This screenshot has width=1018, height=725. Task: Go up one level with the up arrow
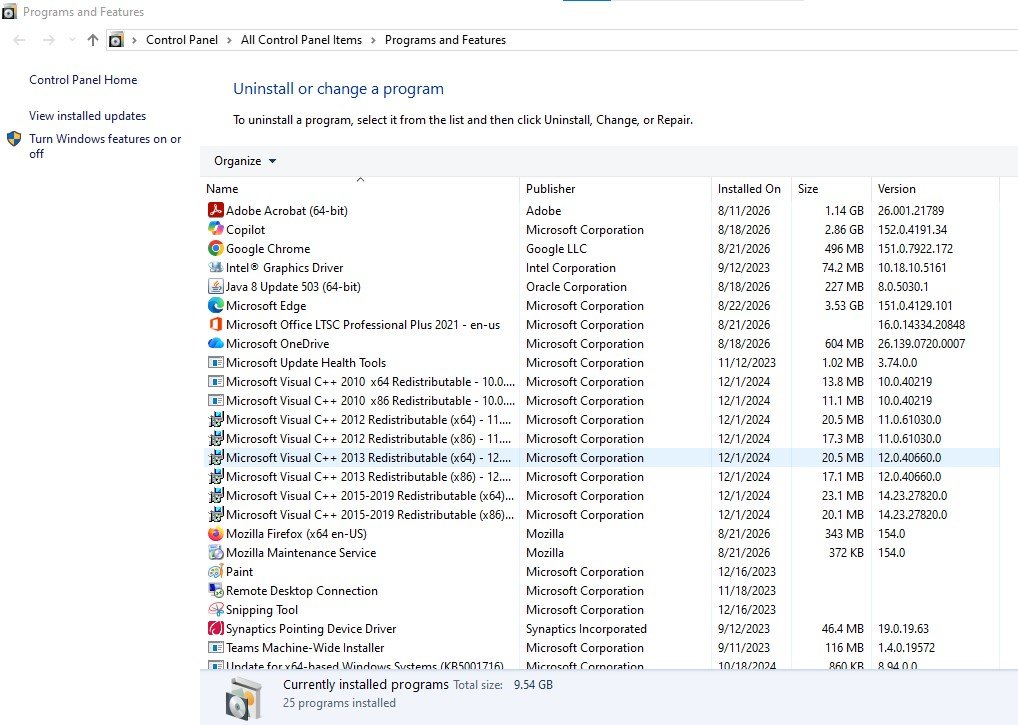(93, 40)
